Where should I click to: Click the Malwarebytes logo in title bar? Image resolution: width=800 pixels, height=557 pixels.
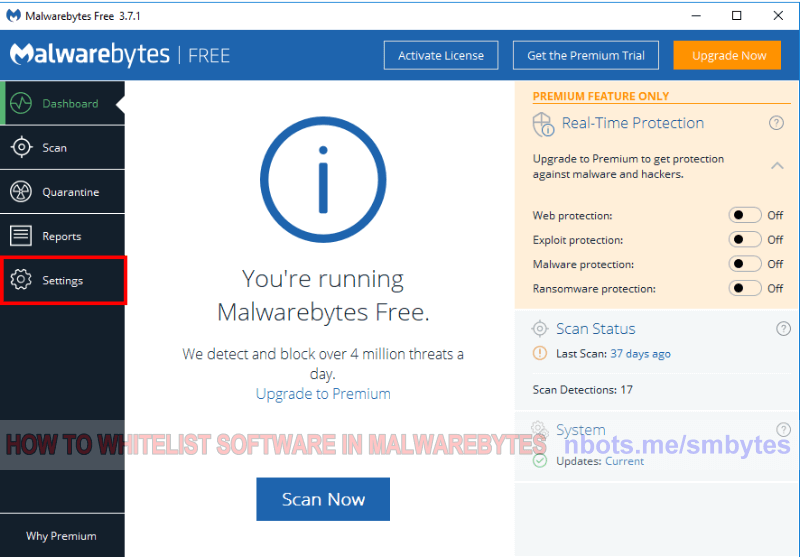13,16
